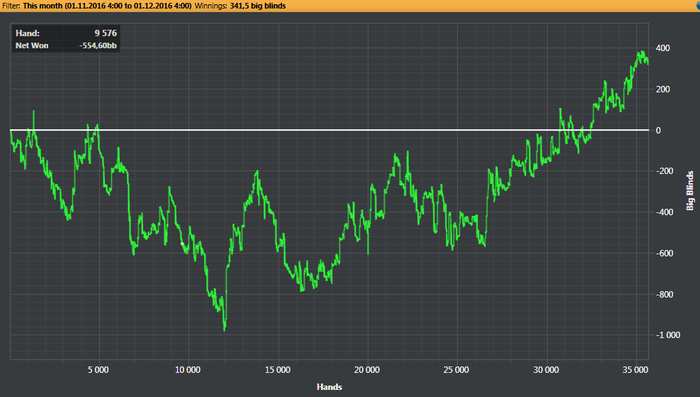Click the '20 000' x-axis label
This screenshot has width=700, height=397.
pyautogui.click(x=367, y=370)
